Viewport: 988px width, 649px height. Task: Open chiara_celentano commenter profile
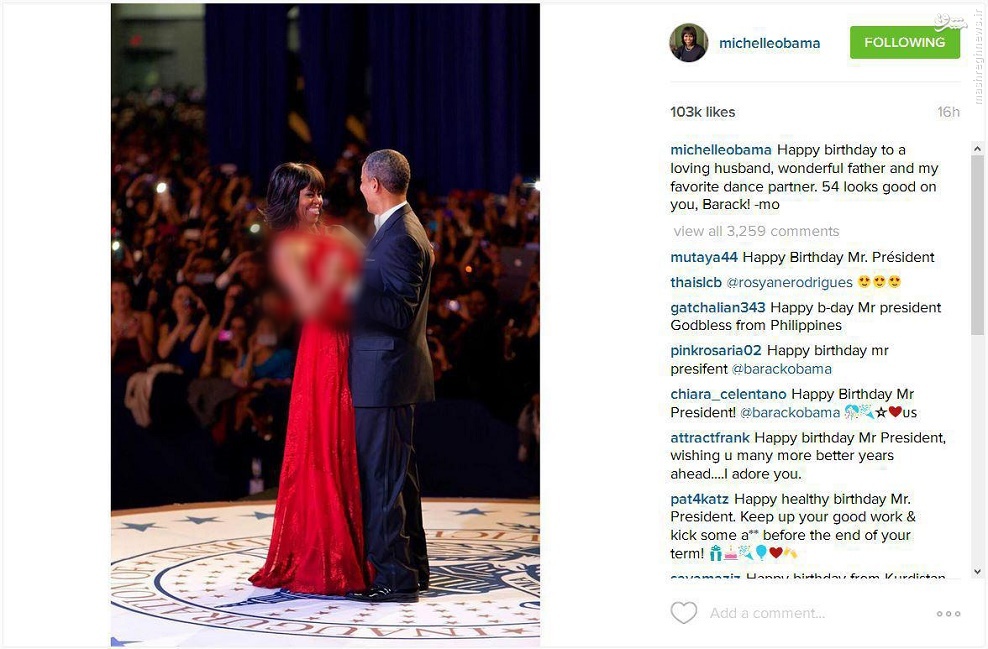pos(728,394)
